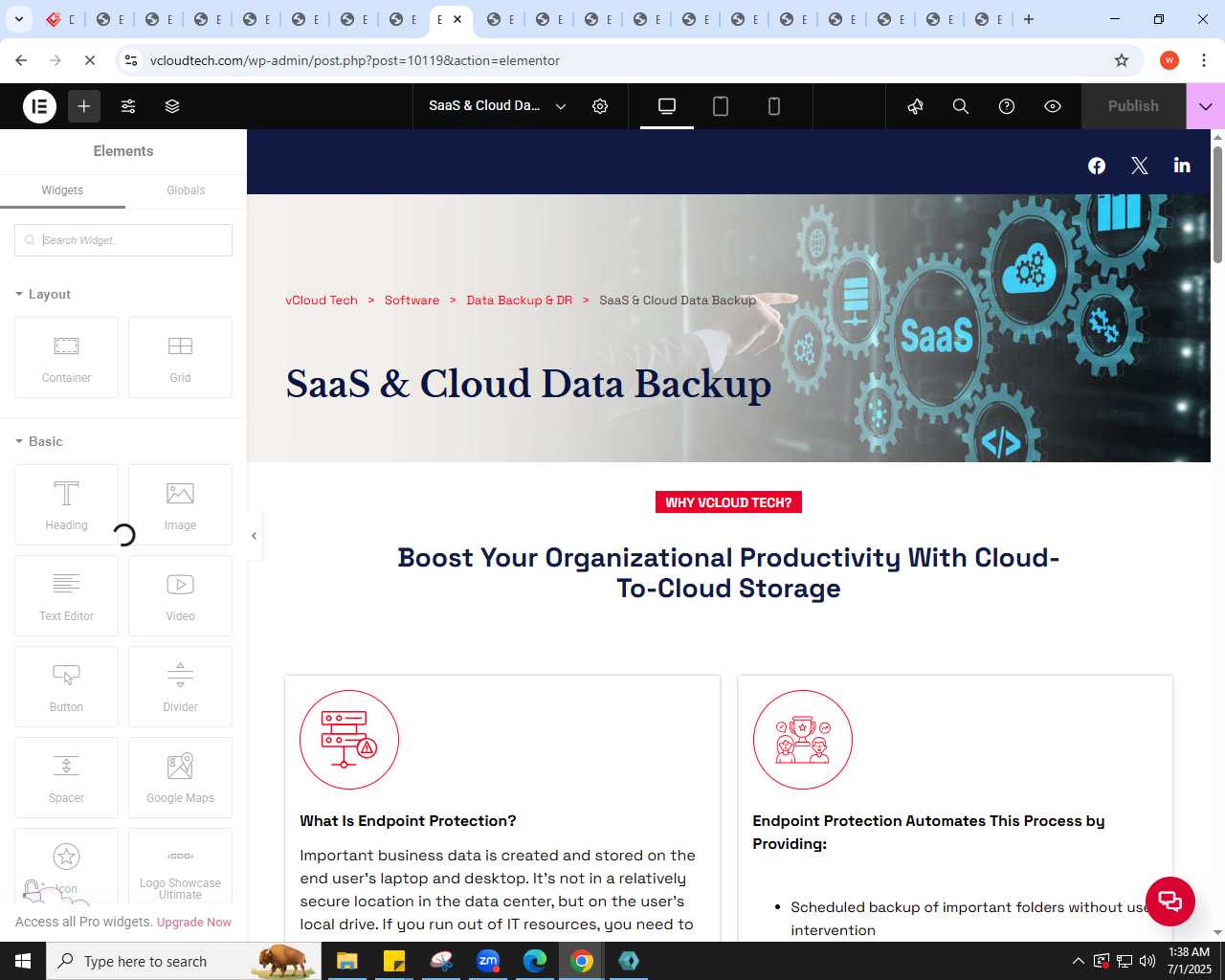The width and height of the screenshot is (1225, 980).
Task: Click the Add Element plus button
Action: click(x=84, y=106)
